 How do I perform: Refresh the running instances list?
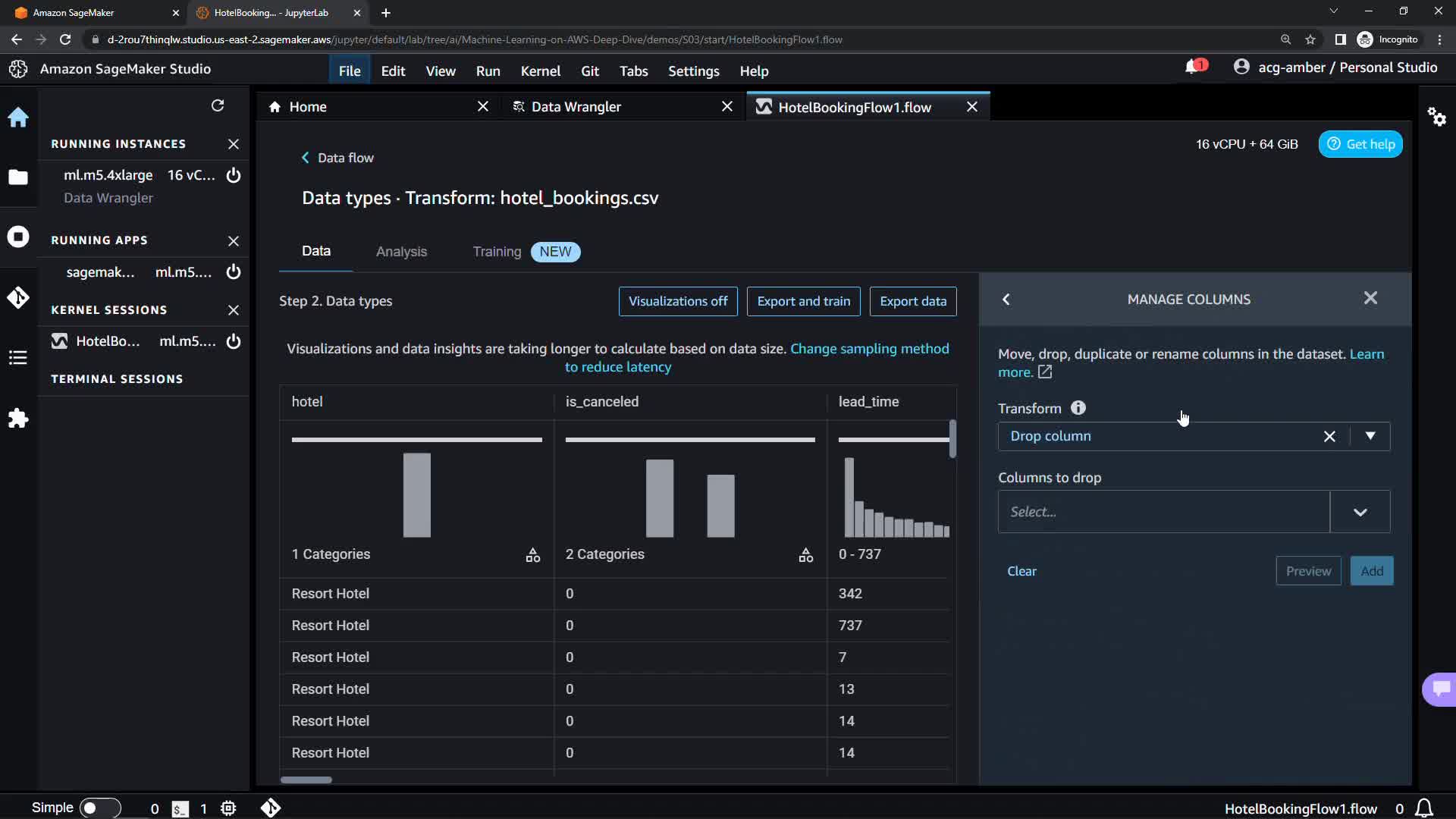coord(218,105)
